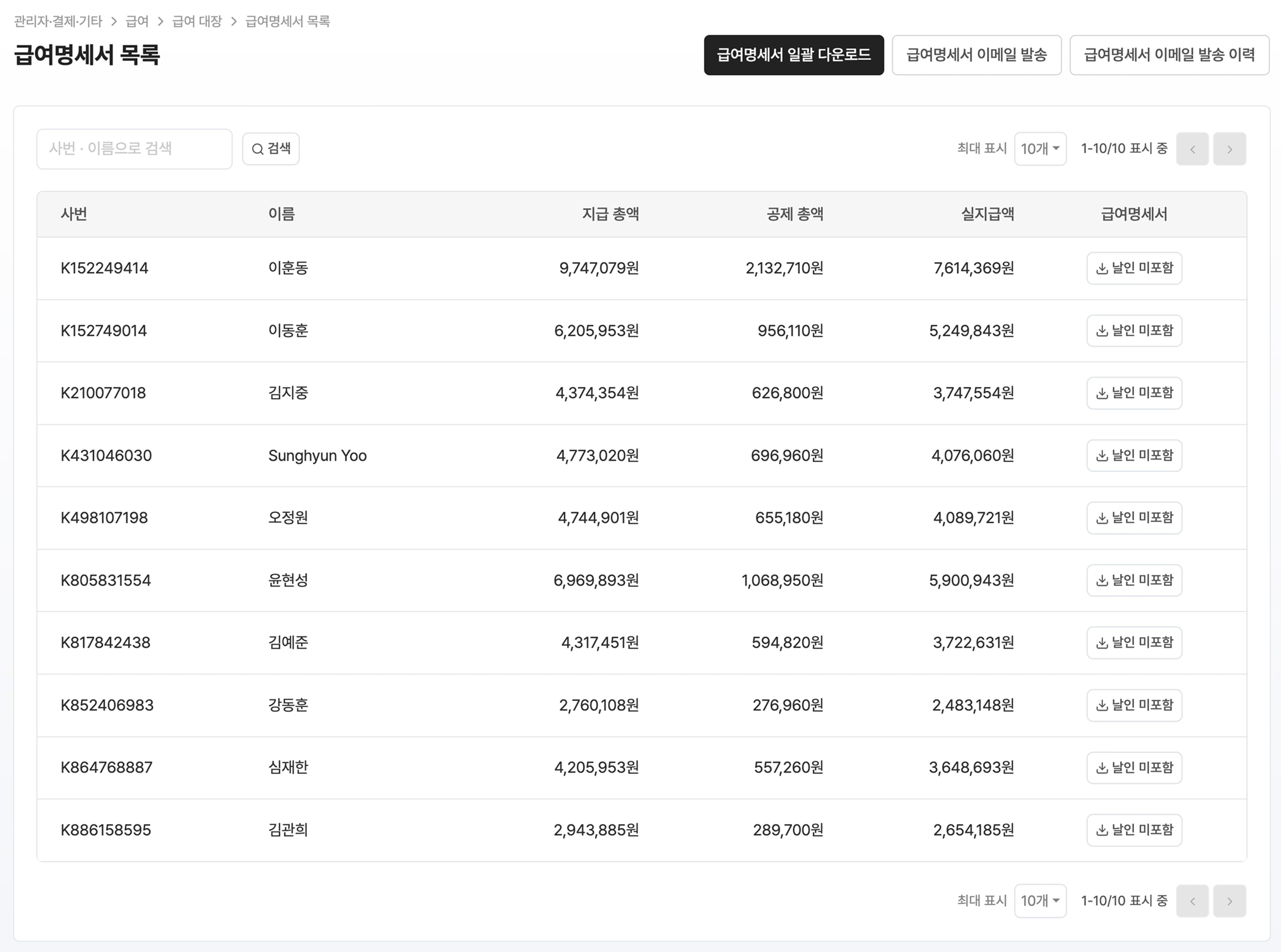Click 급여명세서 일괄 다운로드 button

793,55
